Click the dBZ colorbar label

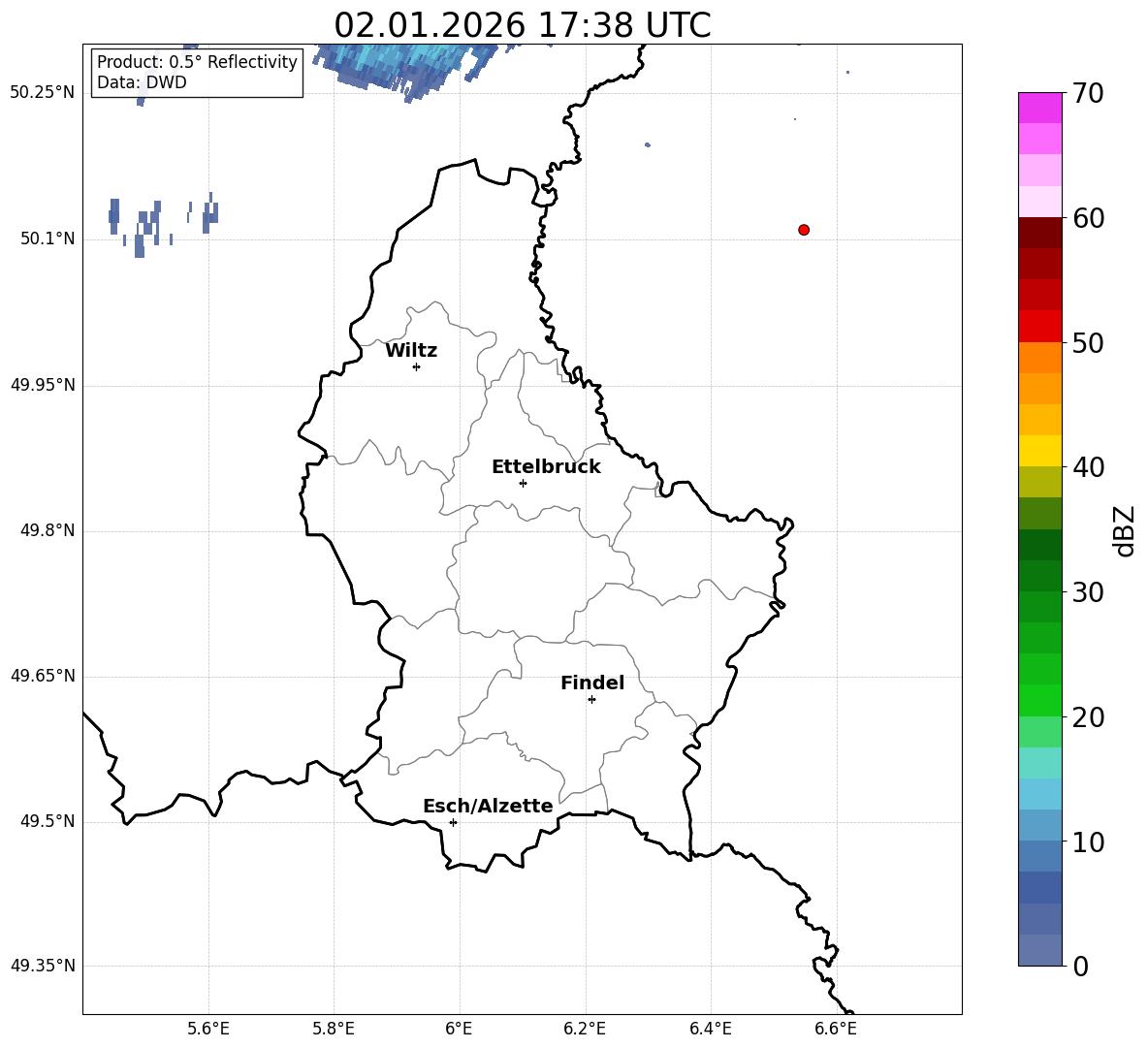pos(1124,530)
